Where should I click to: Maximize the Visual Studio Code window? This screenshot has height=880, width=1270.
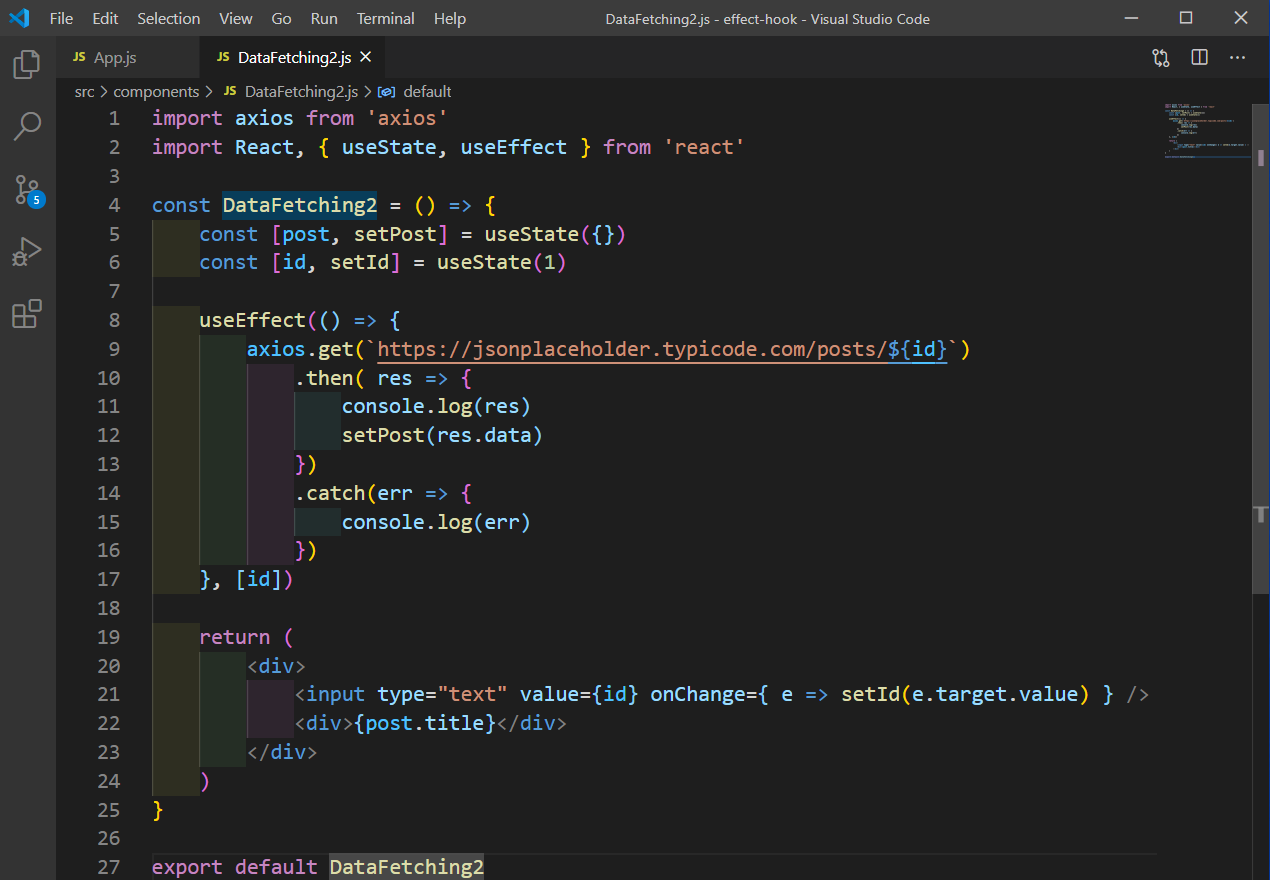pos(1186,18)
